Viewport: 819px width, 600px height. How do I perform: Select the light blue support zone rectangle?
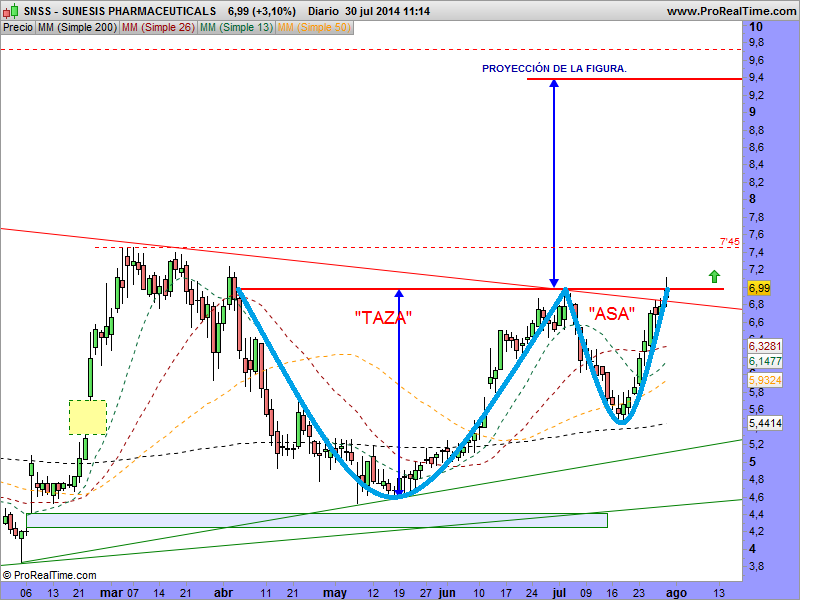317,520
